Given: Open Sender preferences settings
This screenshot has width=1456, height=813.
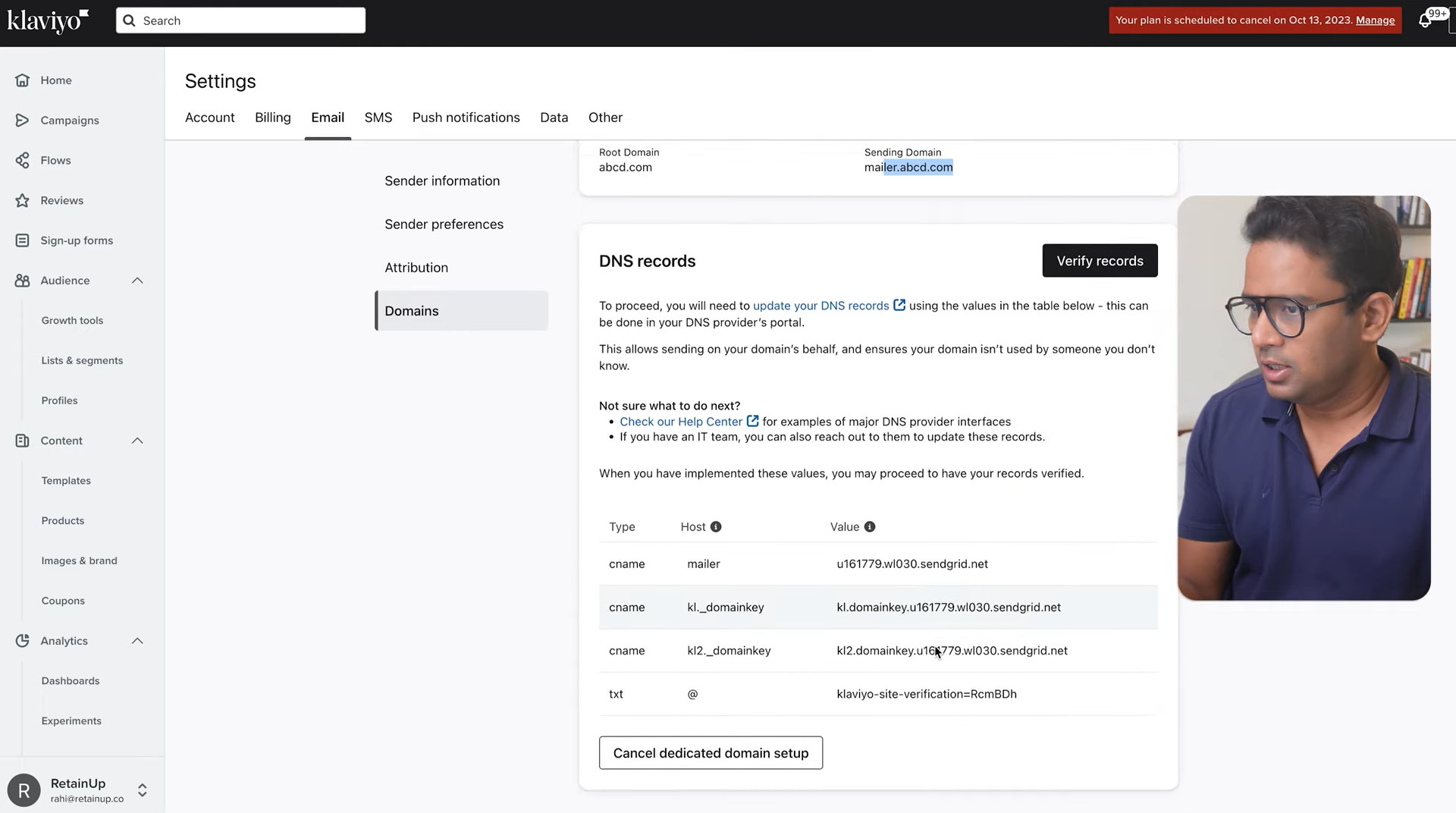Looking at the screenshot, I should pos(444,224).
